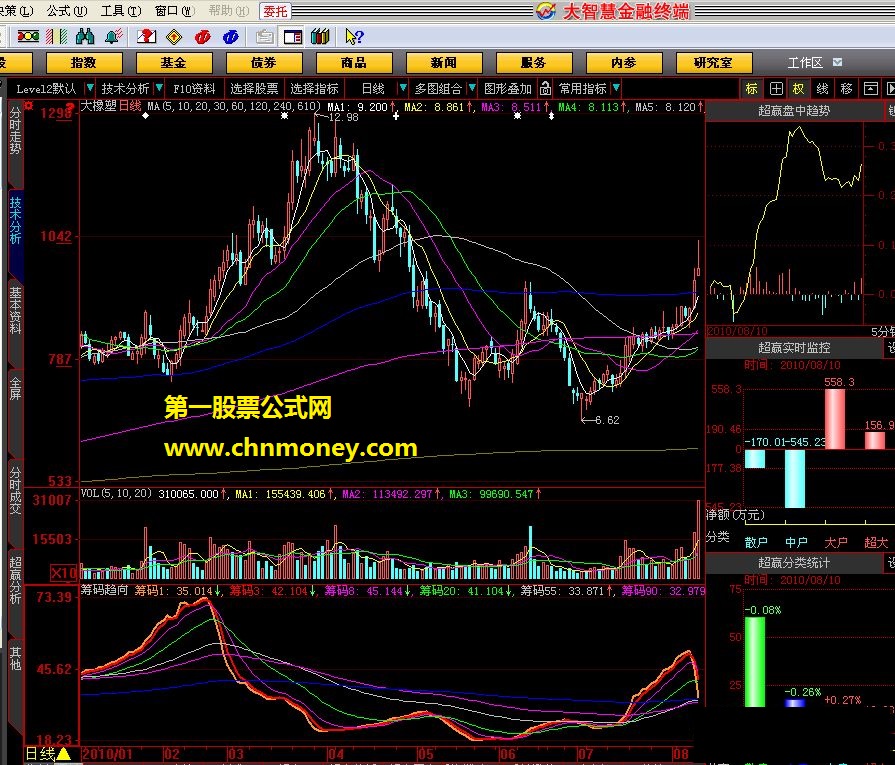Click the 债券 bond button
This screenshot has height=765, width=895.
pyautogui.click(x=264, y=62)
